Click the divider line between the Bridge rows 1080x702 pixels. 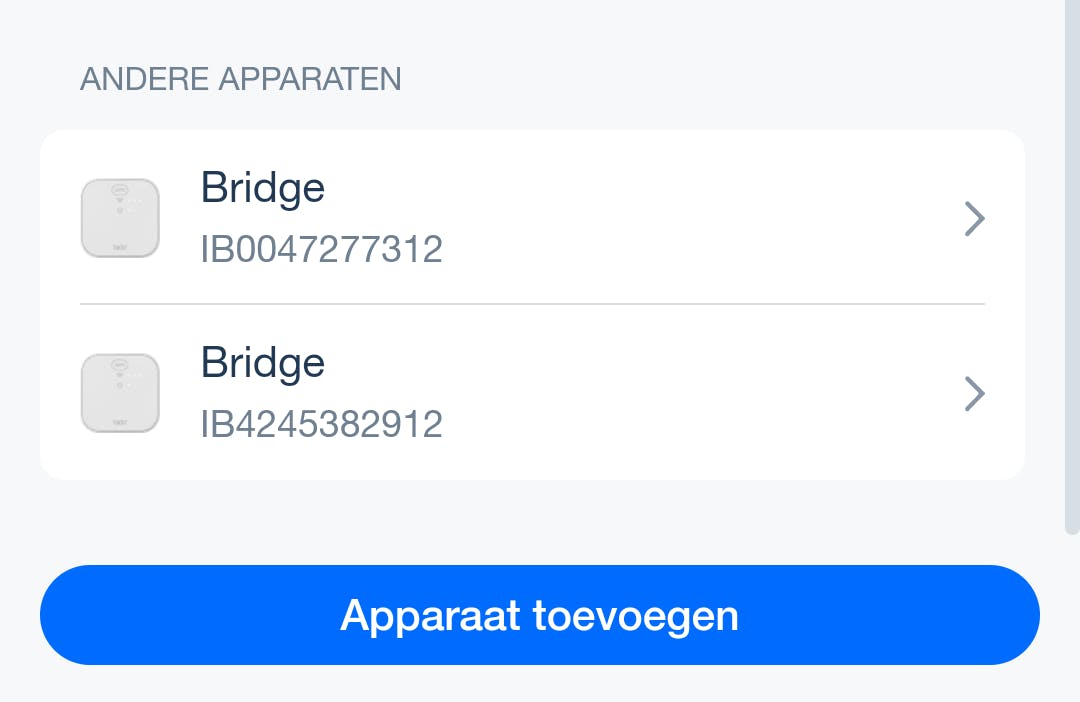pyautogui.click(x=532, y=304)
